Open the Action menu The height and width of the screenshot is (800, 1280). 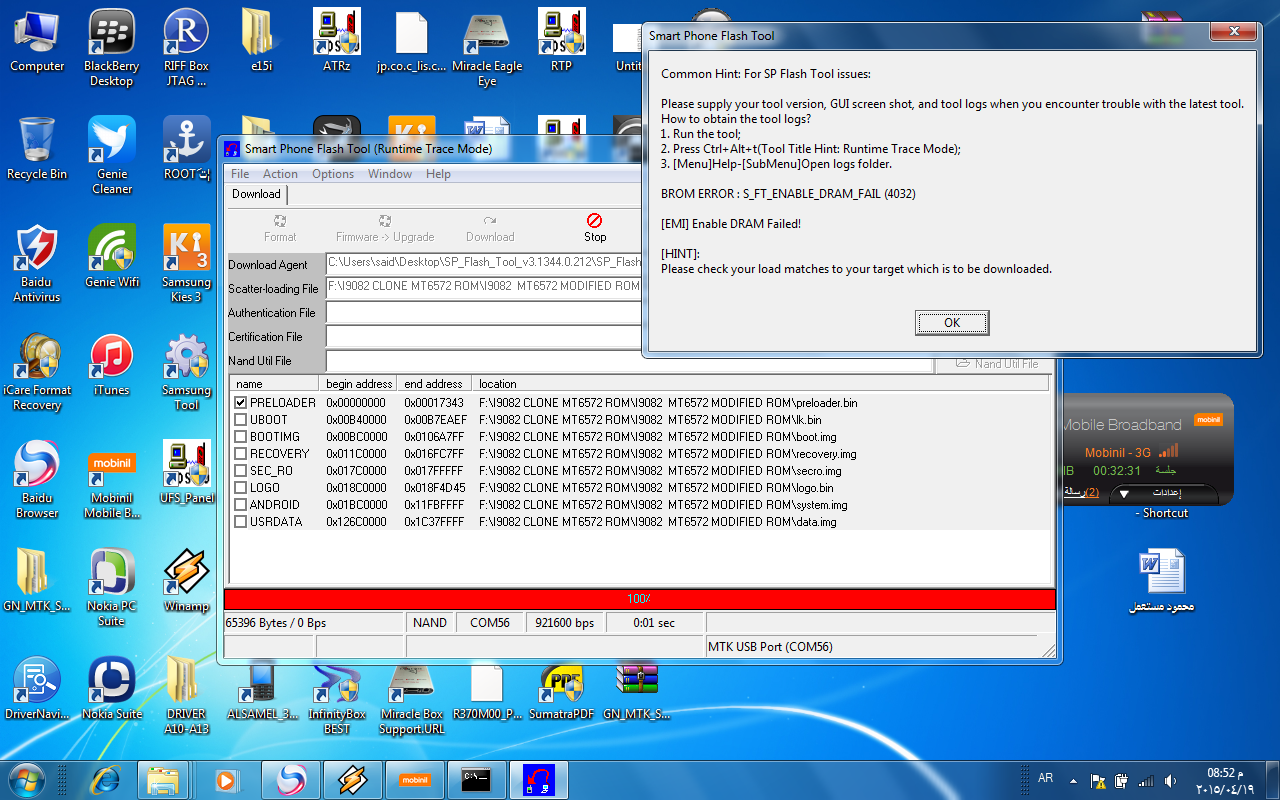point(280,174)
